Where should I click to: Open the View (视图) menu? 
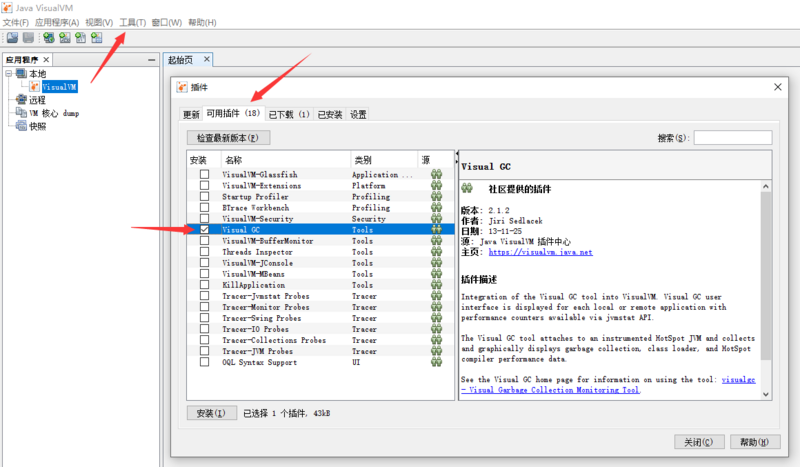tap(99, 22)
